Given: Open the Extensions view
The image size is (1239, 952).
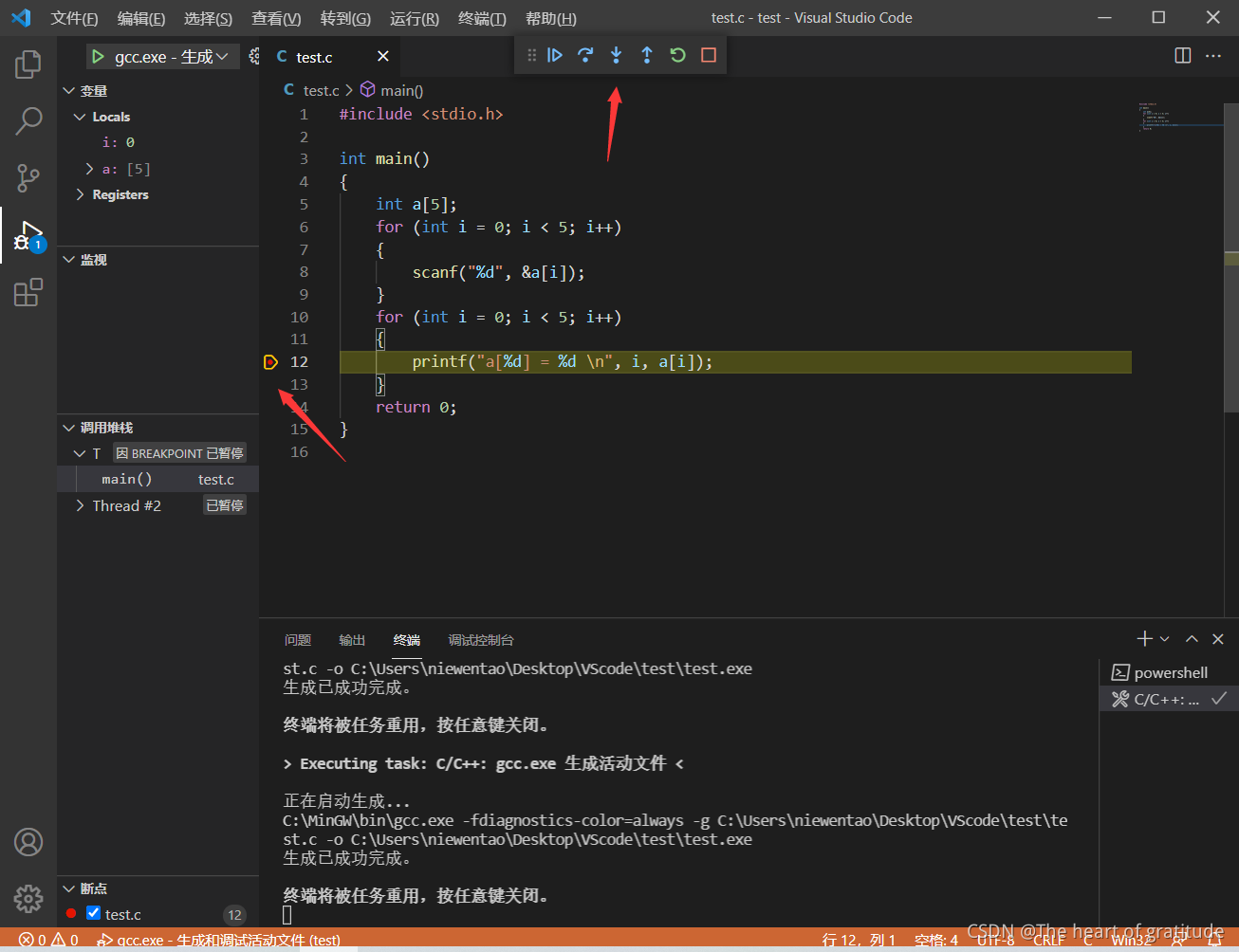Looking at the screenshot, I should pyautogui.click(x=28, y=292).
